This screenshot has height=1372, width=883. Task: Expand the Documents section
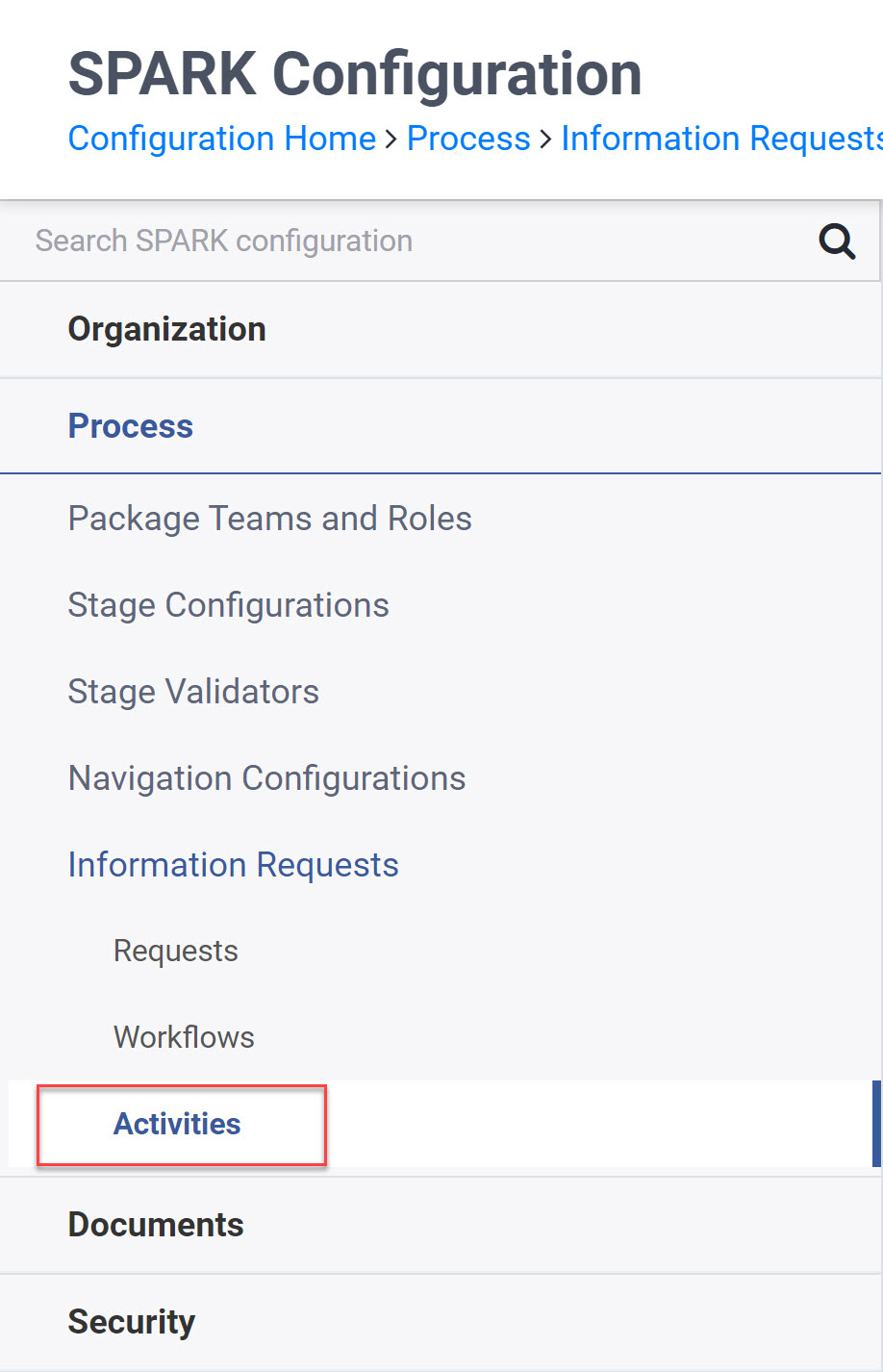coord(441,1225)
